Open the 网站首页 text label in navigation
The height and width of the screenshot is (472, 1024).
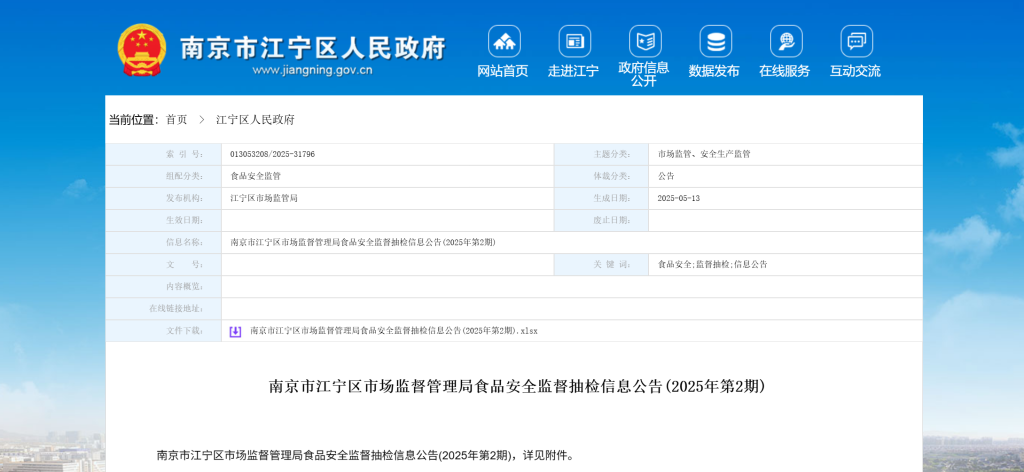coord(503,71)
